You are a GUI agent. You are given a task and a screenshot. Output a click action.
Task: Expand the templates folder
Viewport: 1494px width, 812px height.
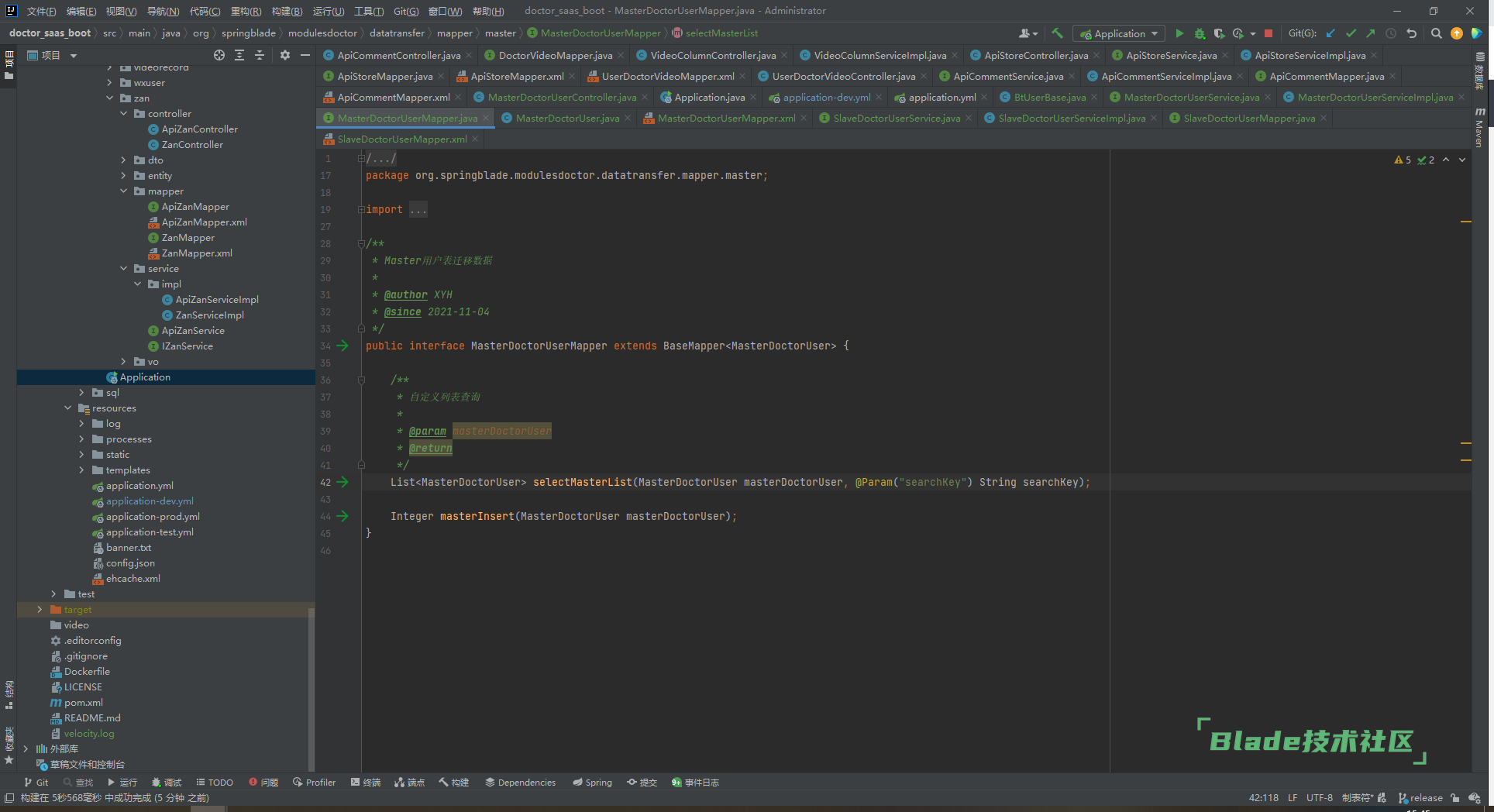tap(81, 470)
